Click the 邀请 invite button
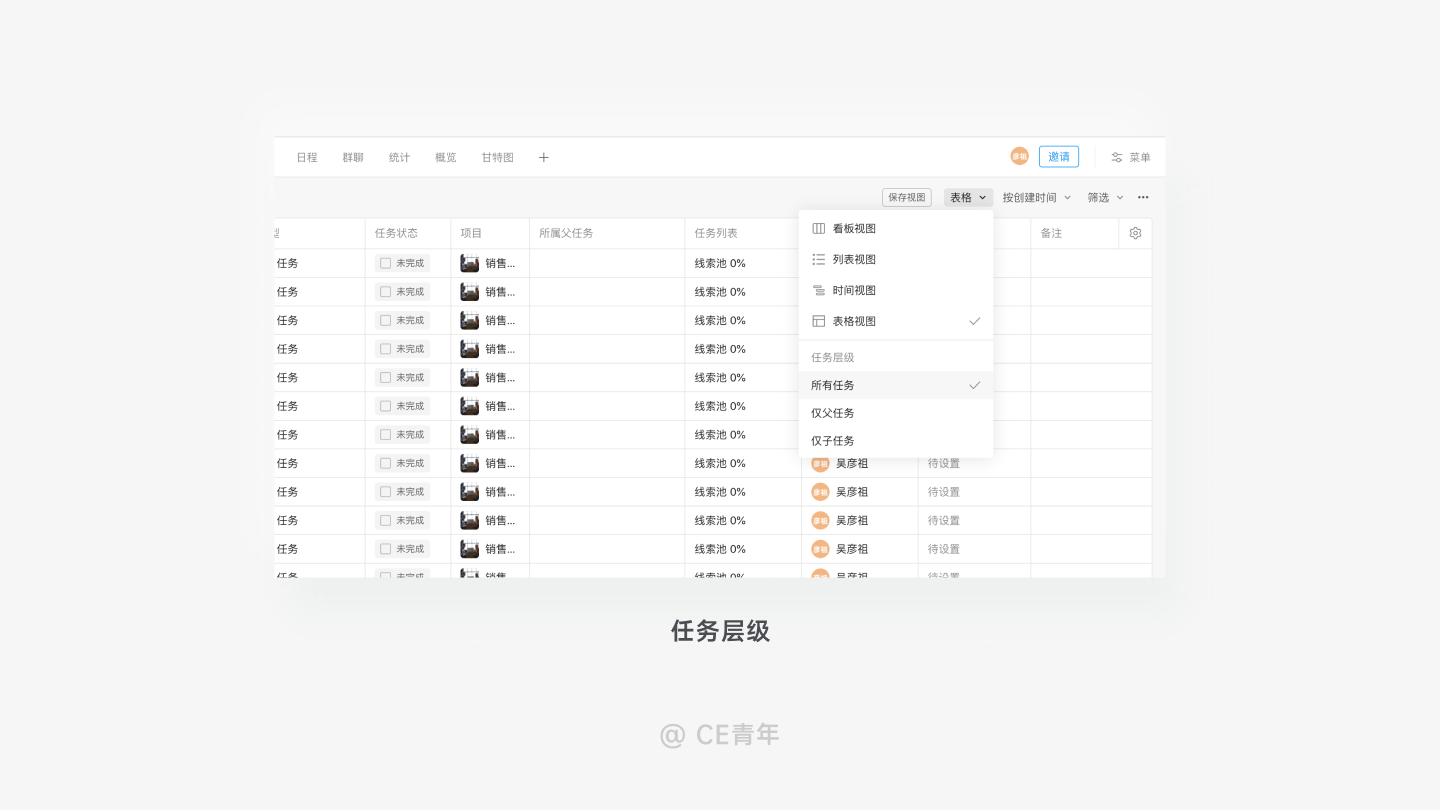The height and width of the screenshot is (811, 1441). [1058, 157]
